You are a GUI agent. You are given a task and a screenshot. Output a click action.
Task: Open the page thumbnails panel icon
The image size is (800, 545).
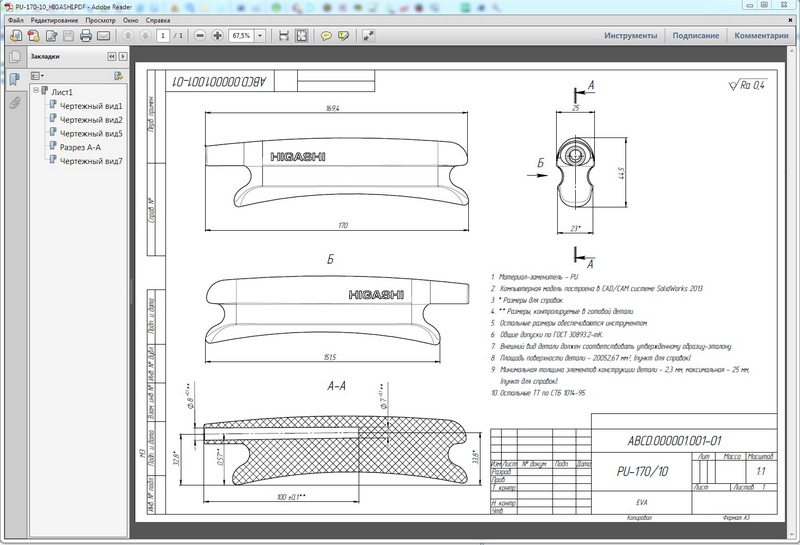coord(15,56)
